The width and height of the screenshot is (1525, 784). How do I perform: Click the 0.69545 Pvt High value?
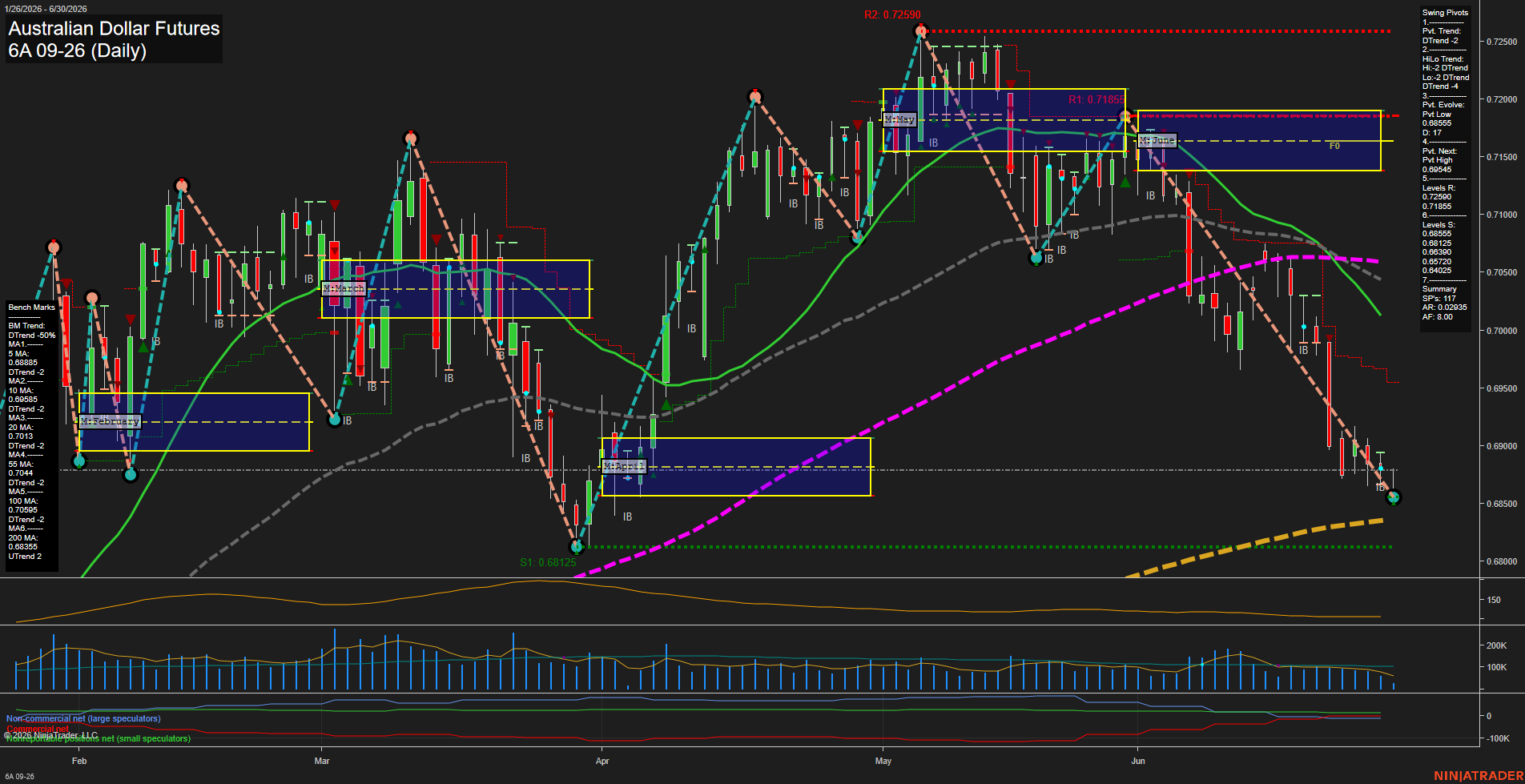[1437, 170]
